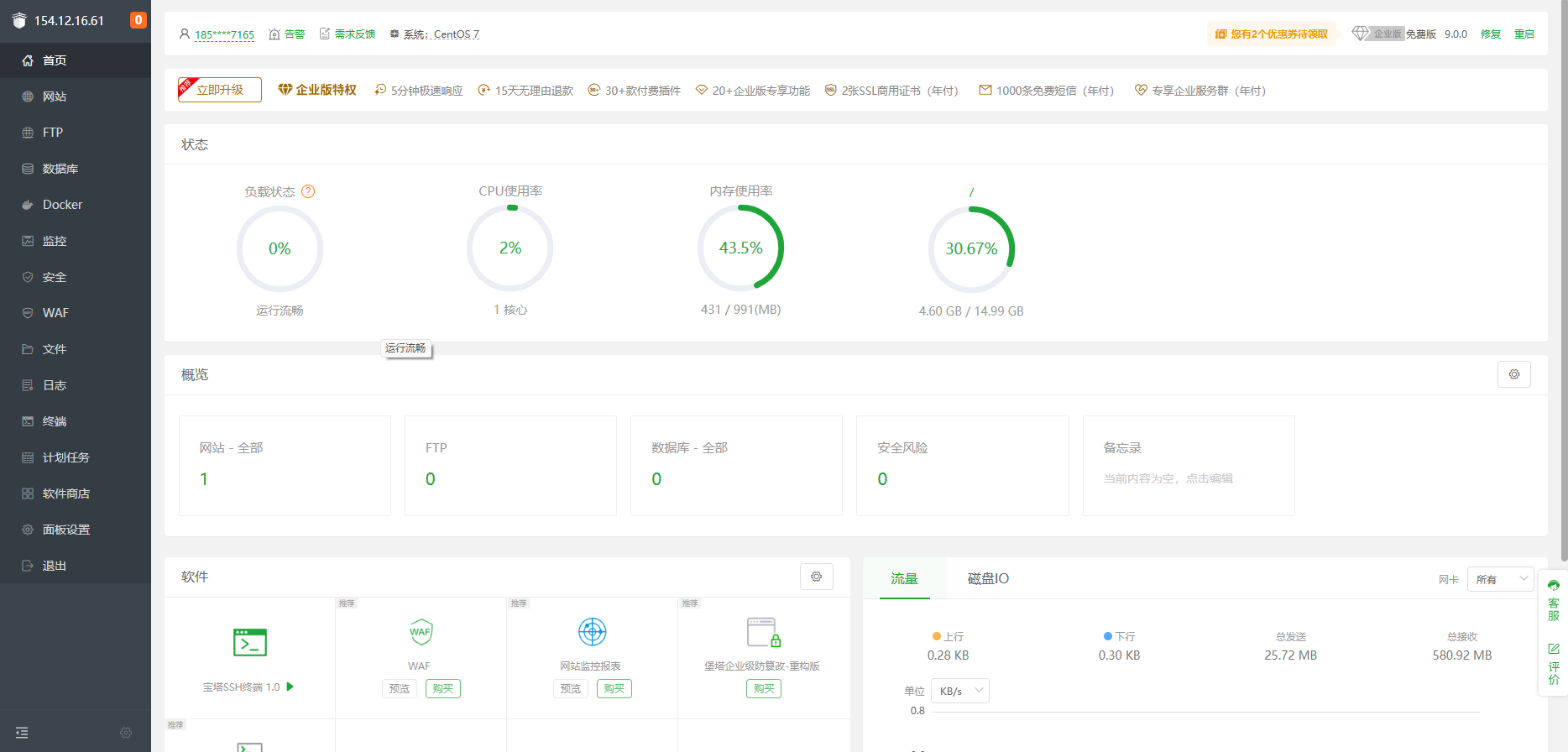This screenshot has width=1568, height=752.
Task: Click the memory usage 43.5% gauge
Action: pyautogui.click(x=740, y=248)
